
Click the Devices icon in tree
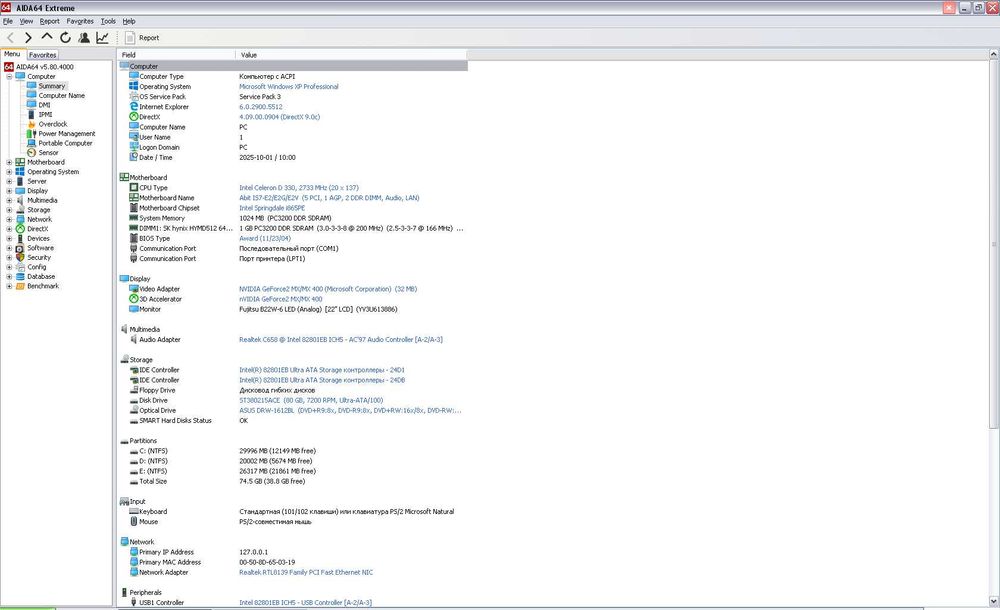tap(20, 238)
